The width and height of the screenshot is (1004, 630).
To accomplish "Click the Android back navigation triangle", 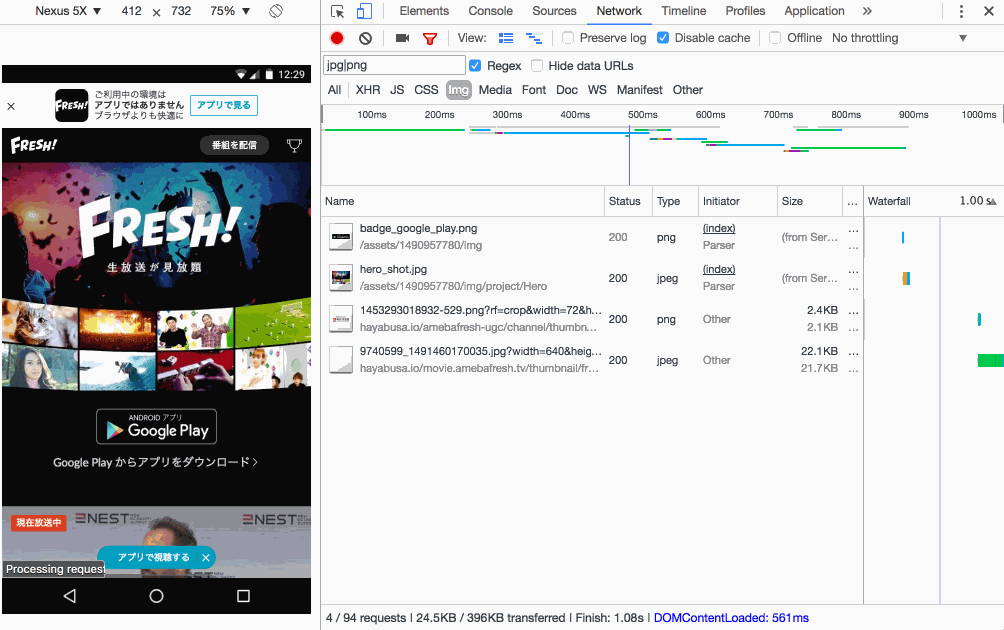I will (70, 596).
